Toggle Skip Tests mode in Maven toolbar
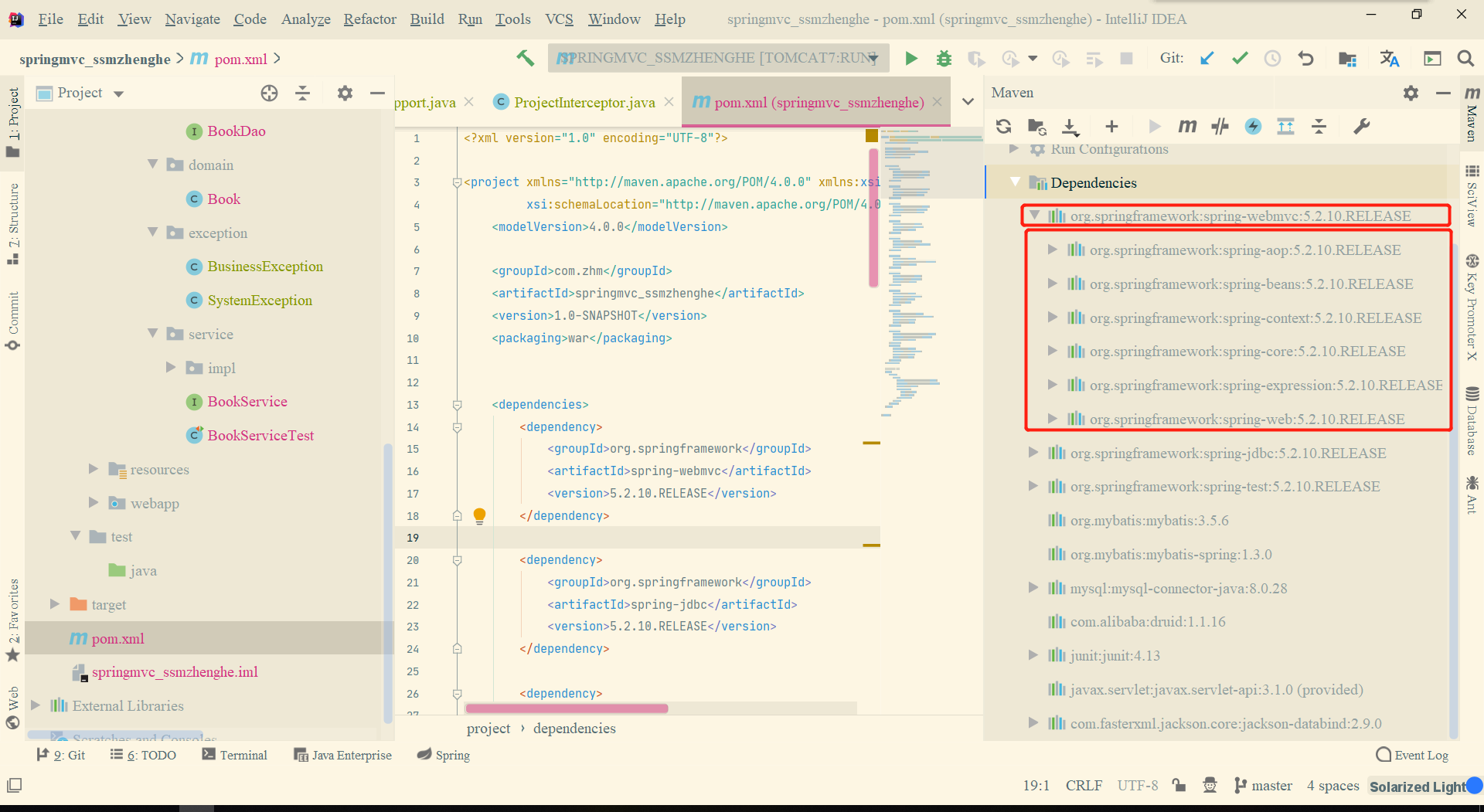The image size is (1484, 812). 1253,127
